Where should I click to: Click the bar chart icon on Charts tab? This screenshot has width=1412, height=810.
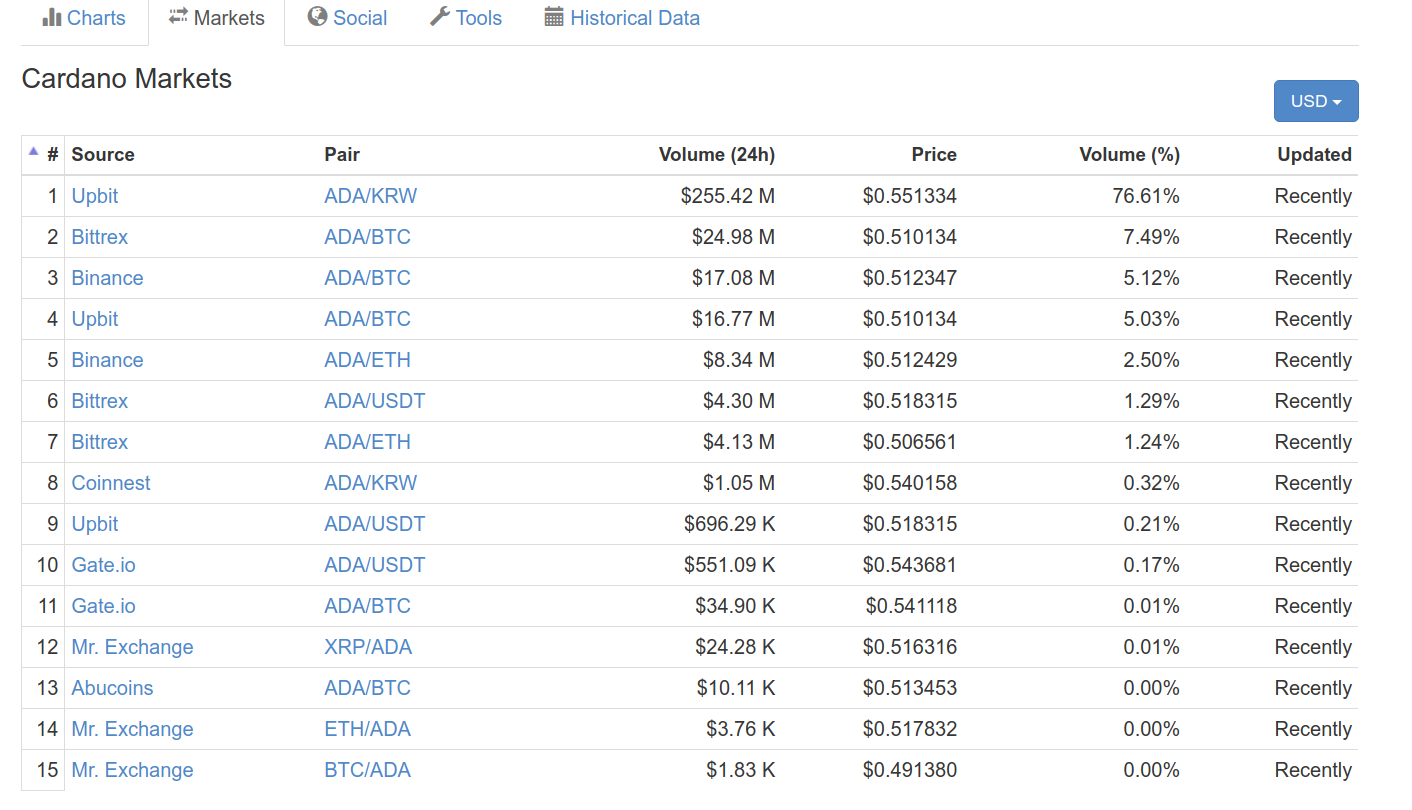click(x=52, y=17)
